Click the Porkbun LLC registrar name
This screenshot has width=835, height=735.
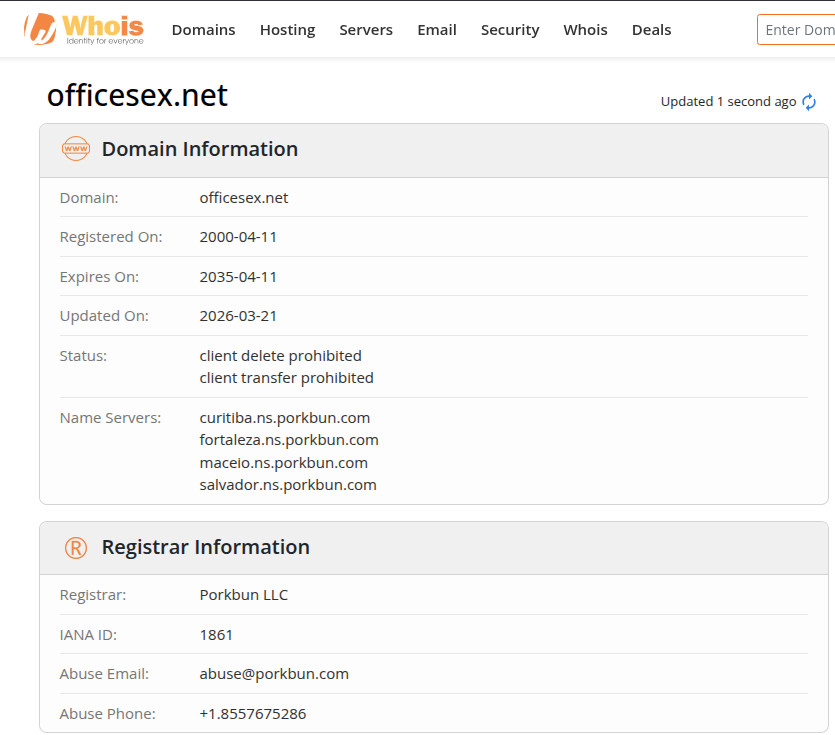pyautogui.click(x=244, y=595)
